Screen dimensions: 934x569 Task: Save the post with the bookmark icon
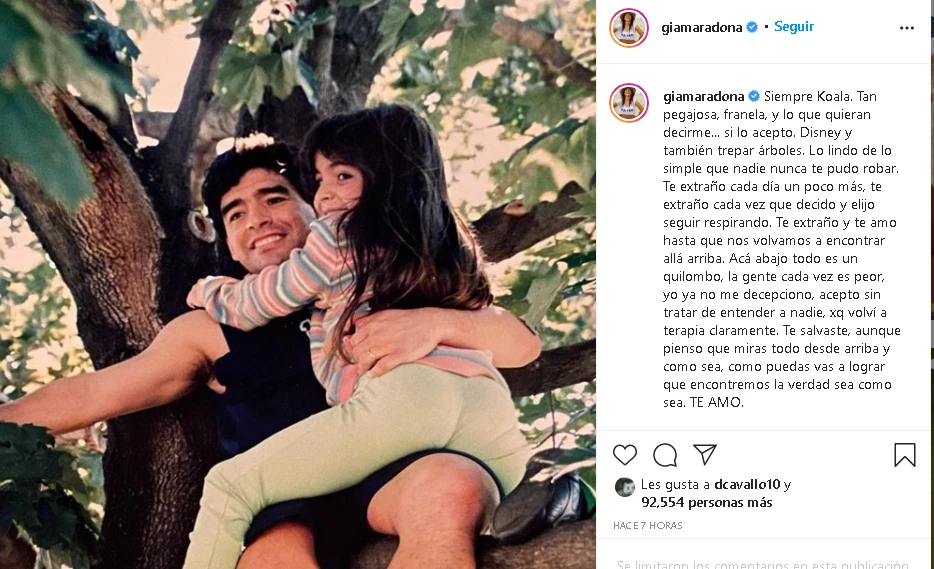pyautogui.click(x=905, y=455)
